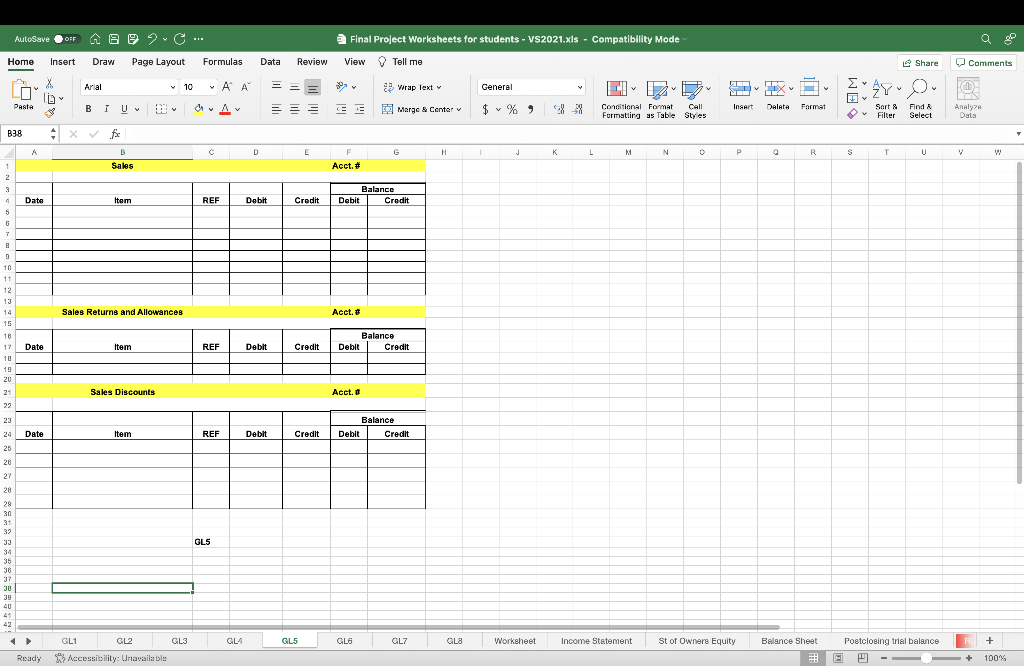Viewport: 1024px width, 666px height.
Task: Click the Copy icon
Action: [x=50, y=99]
